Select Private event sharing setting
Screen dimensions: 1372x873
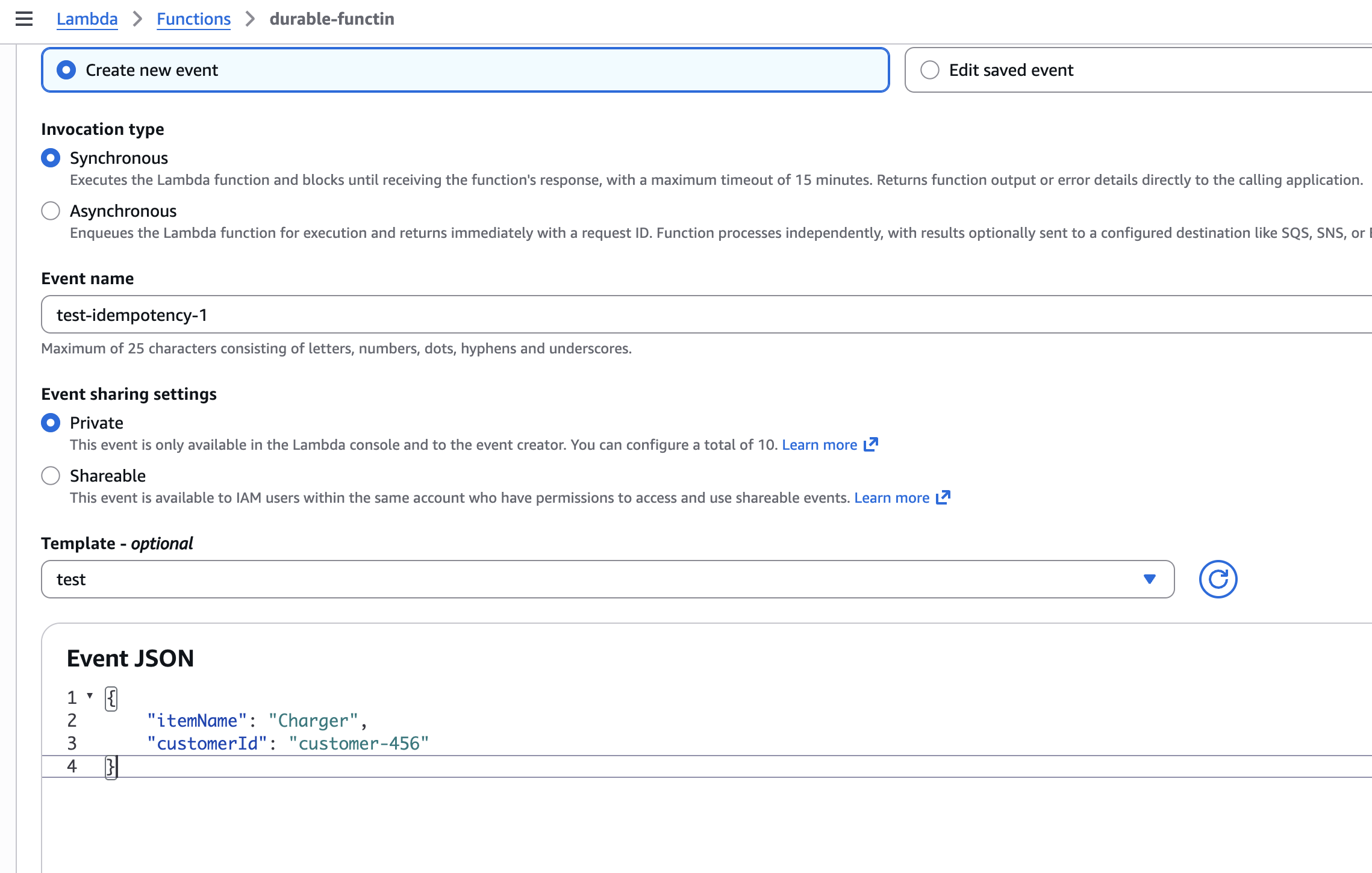tap(51, 423)
